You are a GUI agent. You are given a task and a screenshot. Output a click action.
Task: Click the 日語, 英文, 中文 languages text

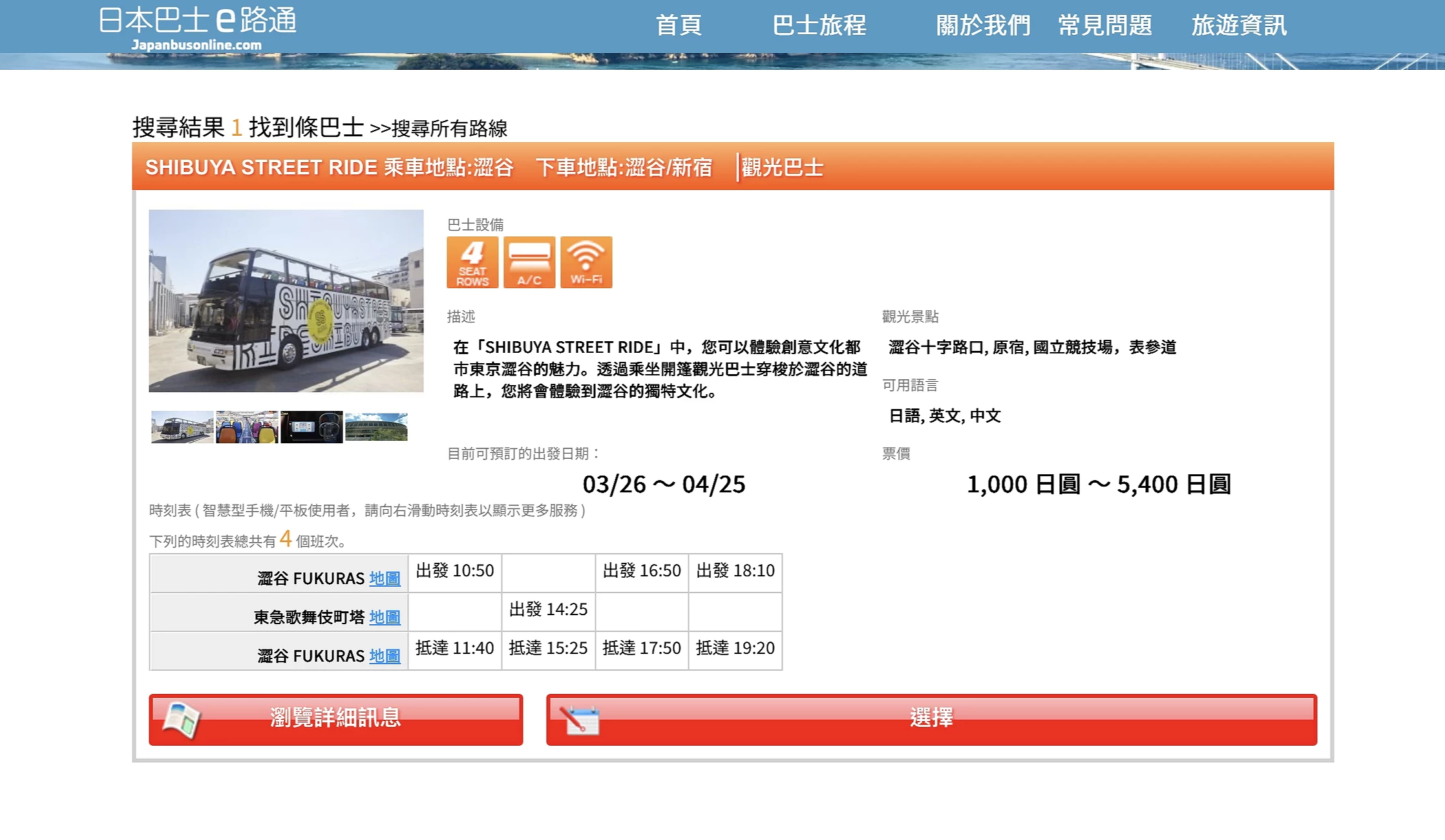[x=945, y=416]
